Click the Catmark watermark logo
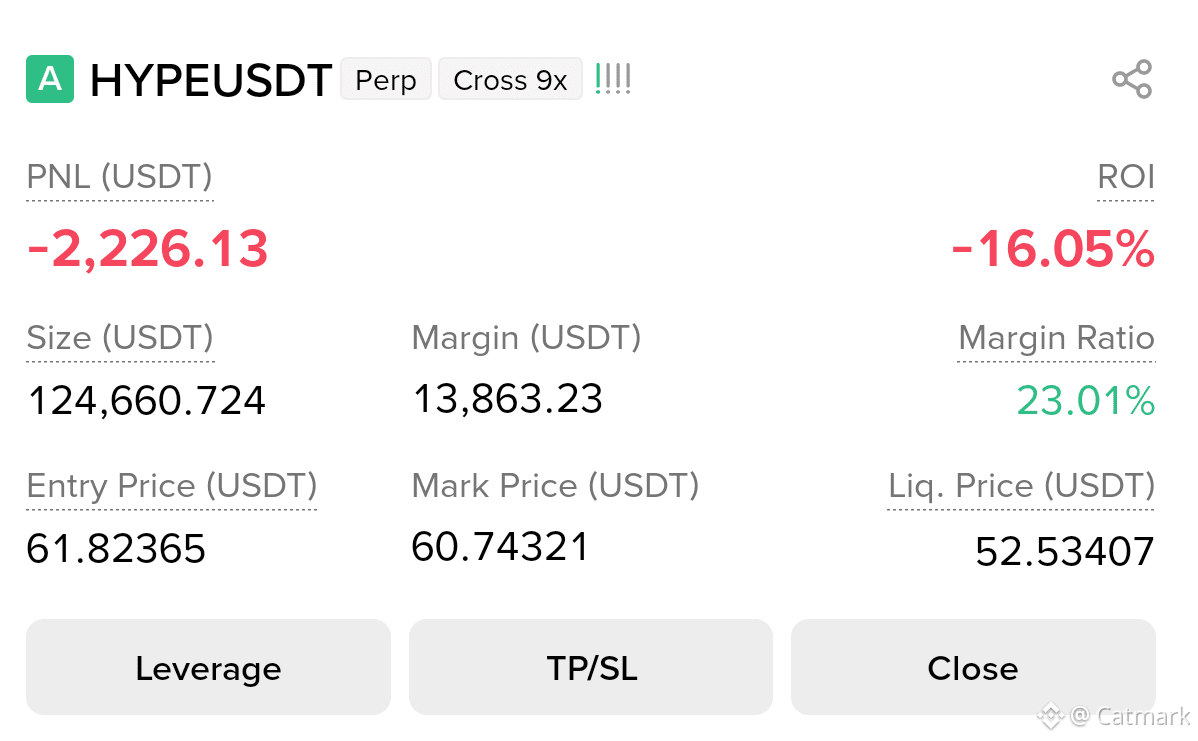 tap(1114, 717)
